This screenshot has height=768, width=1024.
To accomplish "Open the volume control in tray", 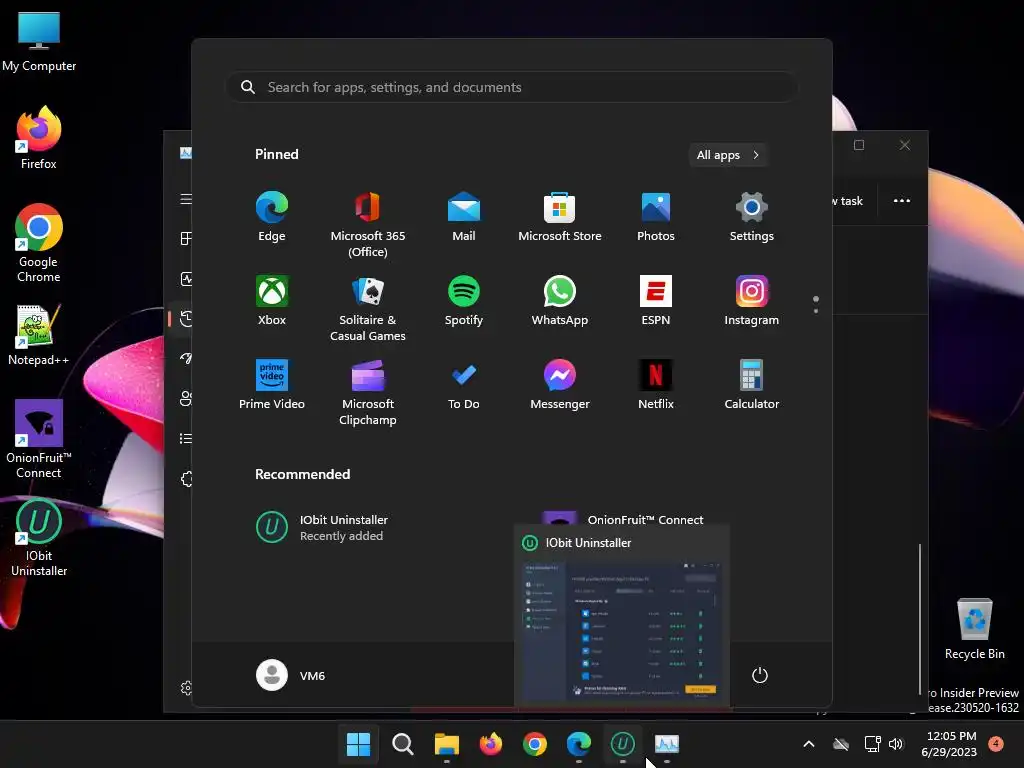I will tap(896, 744).
